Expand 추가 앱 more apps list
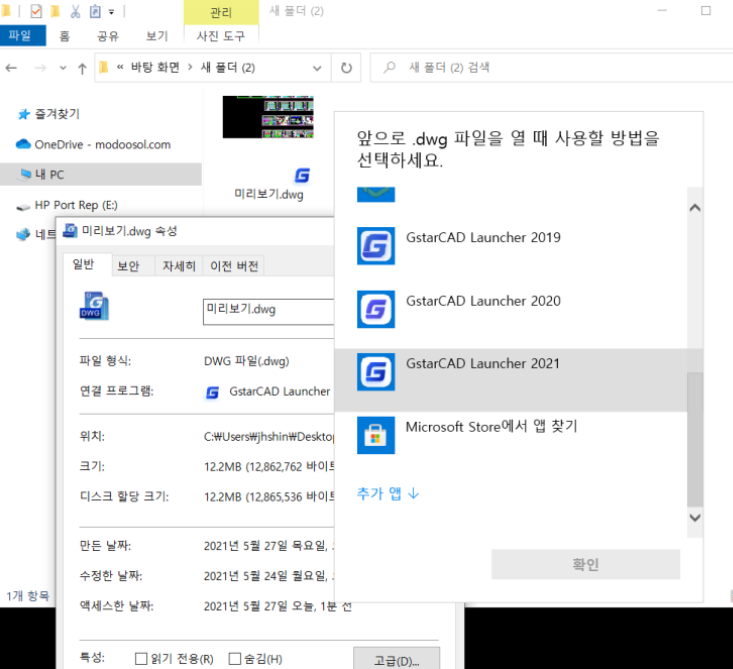Viewport: 733px width, 669px height. 388,493
